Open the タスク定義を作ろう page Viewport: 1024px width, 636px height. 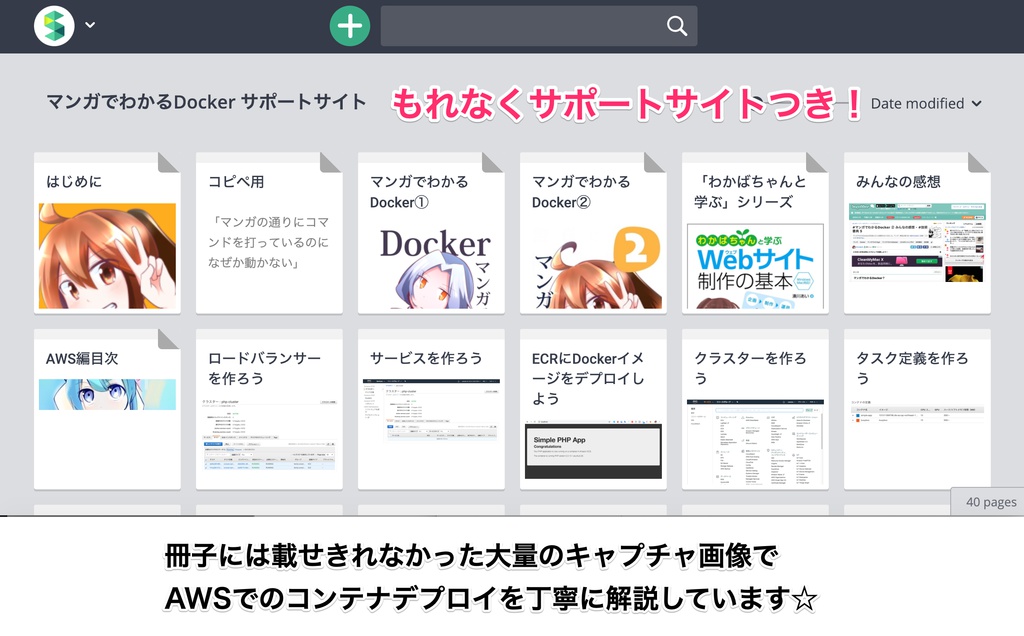click(x=917, y=410)
